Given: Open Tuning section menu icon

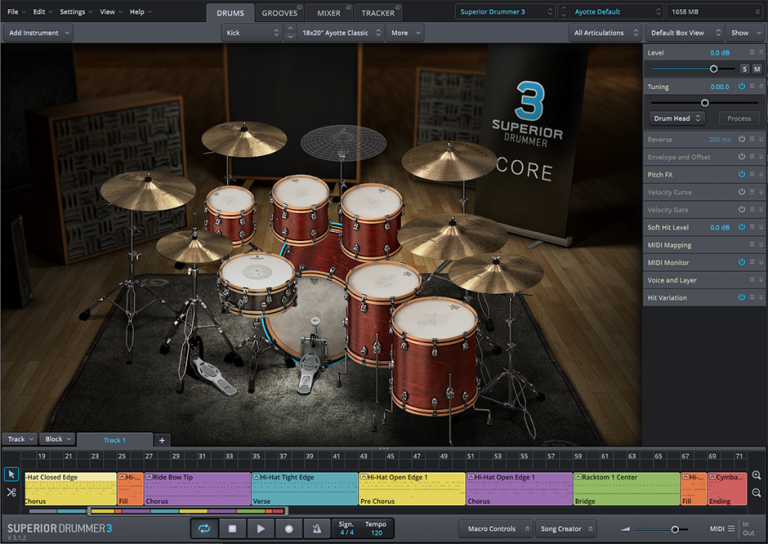Looking at the screenshot, I should click(x=752, y=86).
